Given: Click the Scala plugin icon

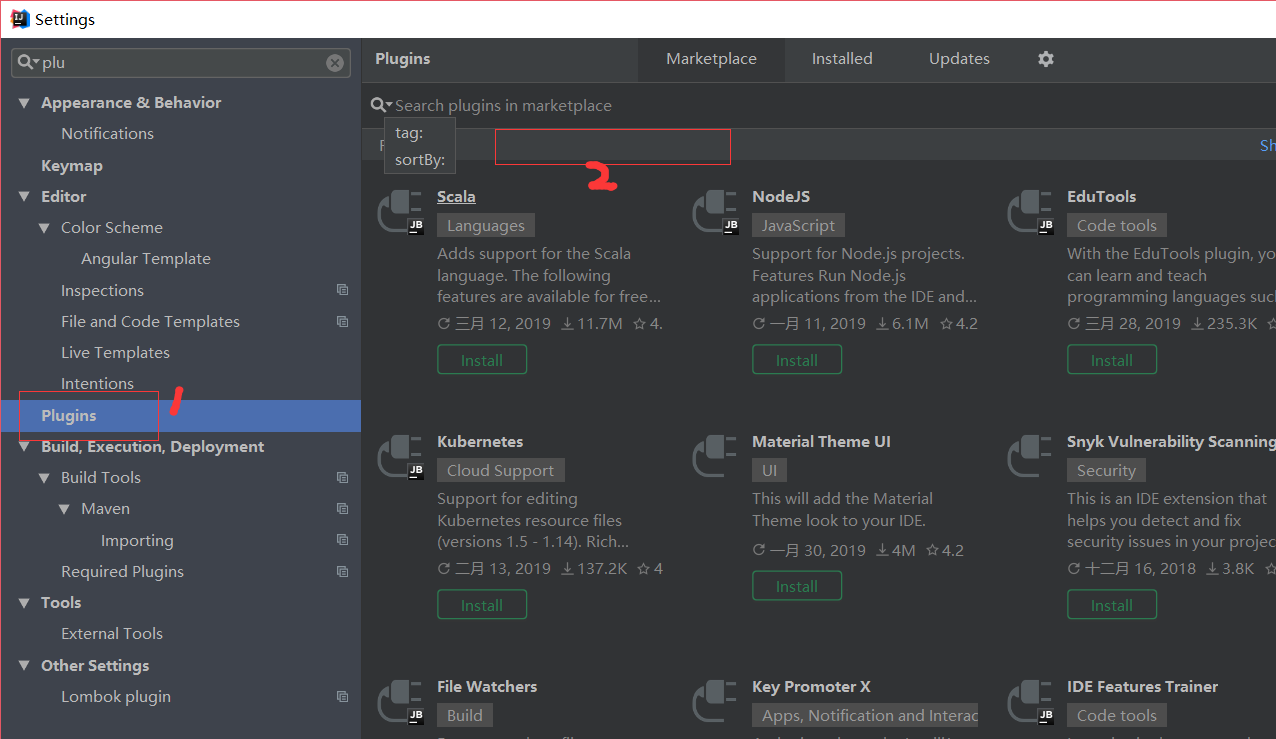Looking at the screenshot, I should tap(401, 211).
